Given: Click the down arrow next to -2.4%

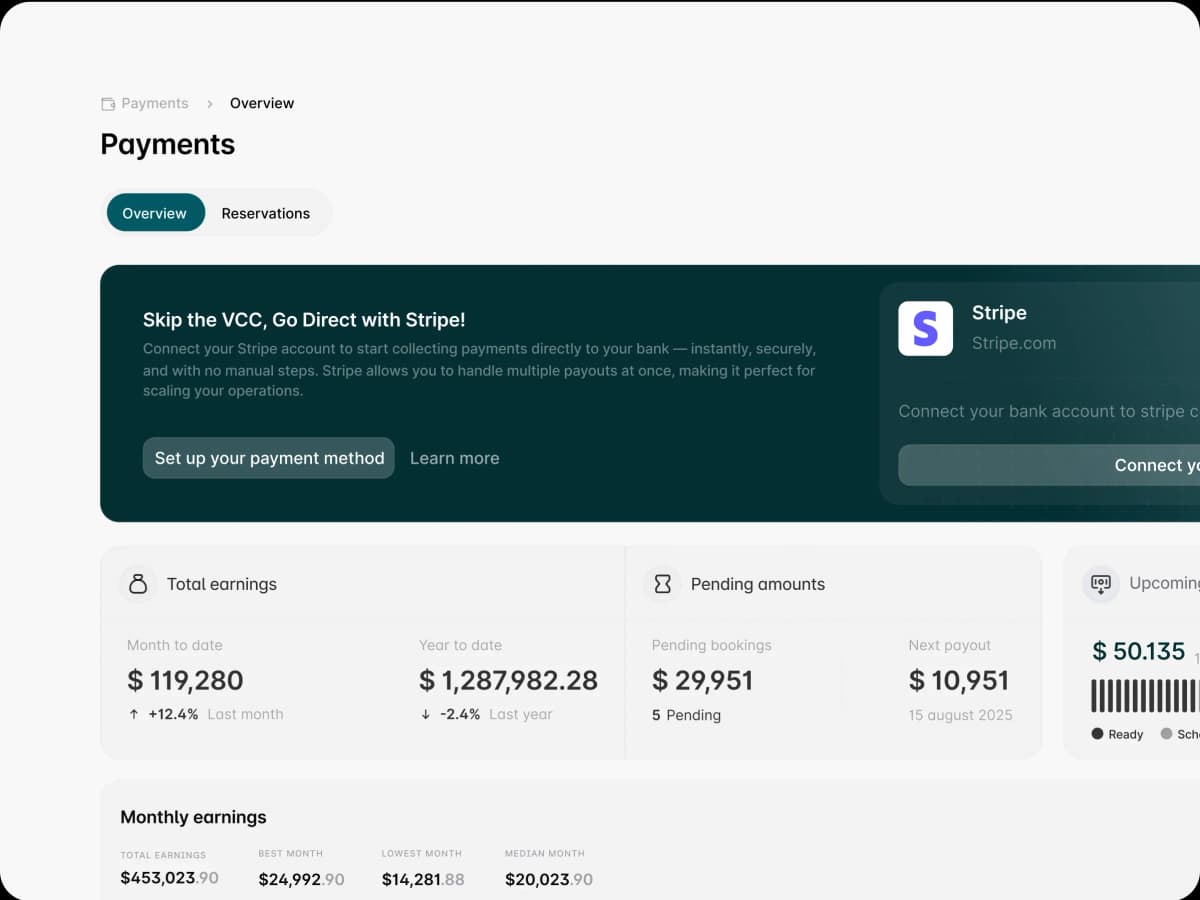Looking at the screenshot, I should pos(426,714).
